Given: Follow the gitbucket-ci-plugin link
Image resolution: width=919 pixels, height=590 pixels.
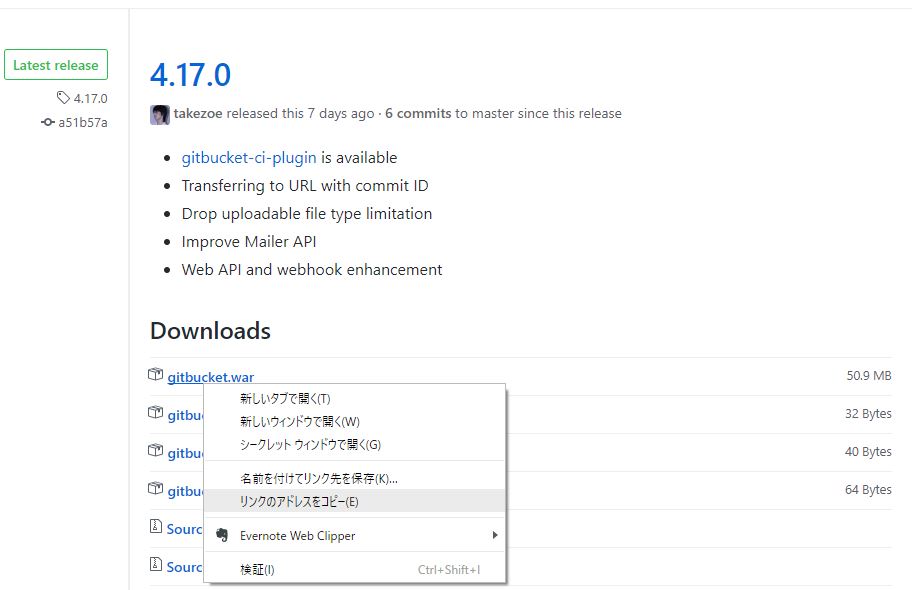Looking at the screenshot, I should click(x=249, y=158).
